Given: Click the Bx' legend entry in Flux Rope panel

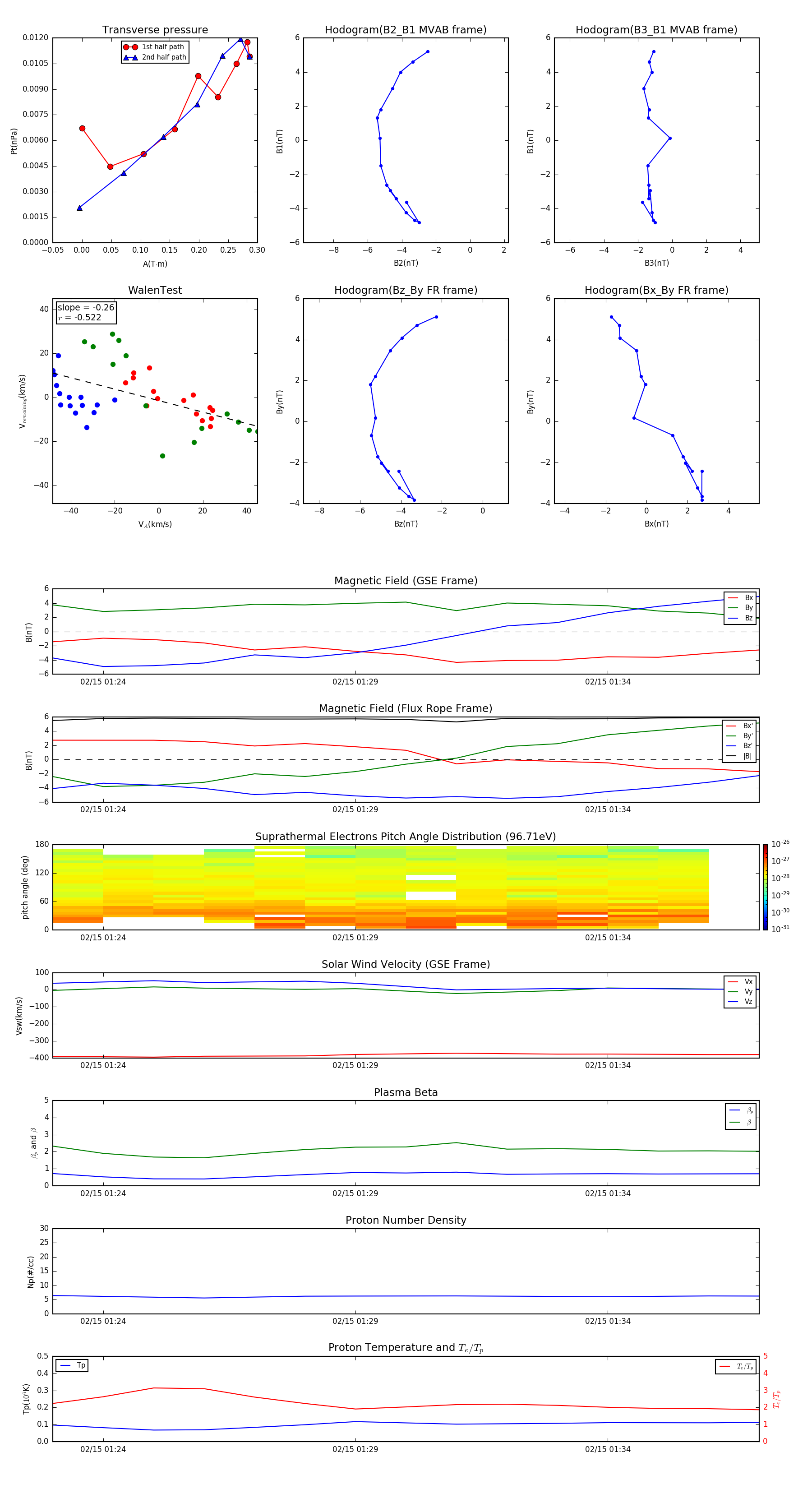Looking at the screenshot, I should (x=739, y=726).
